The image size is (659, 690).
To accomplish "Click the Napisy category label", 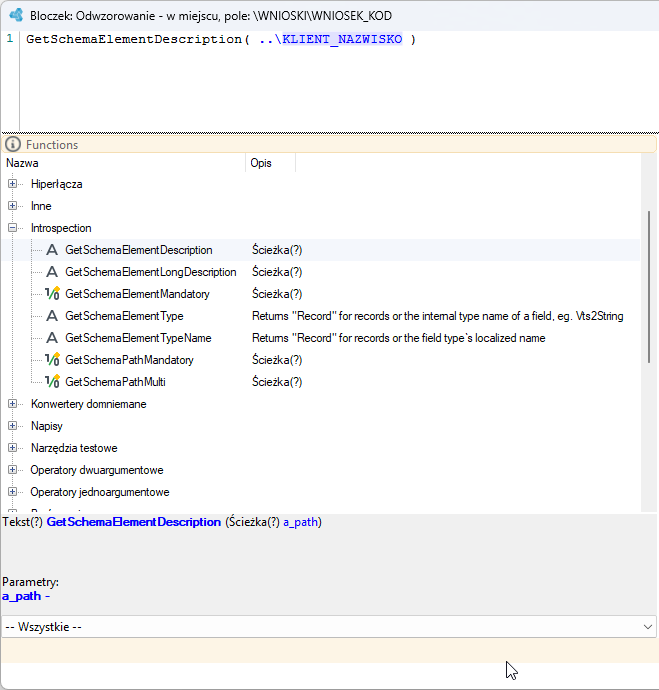I will click(47, 426).
